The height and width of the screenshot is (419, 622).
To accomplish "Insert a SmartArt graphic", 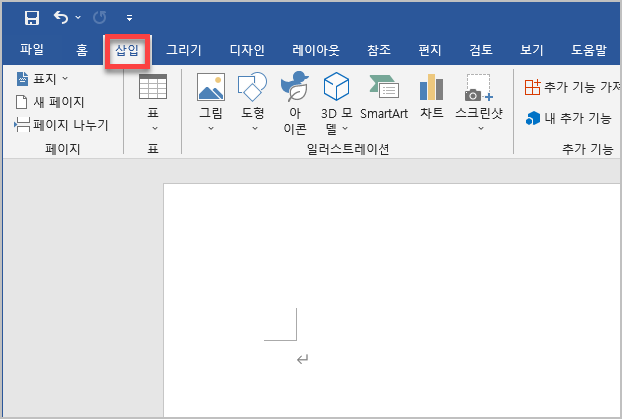I will (x=384, y=97).
